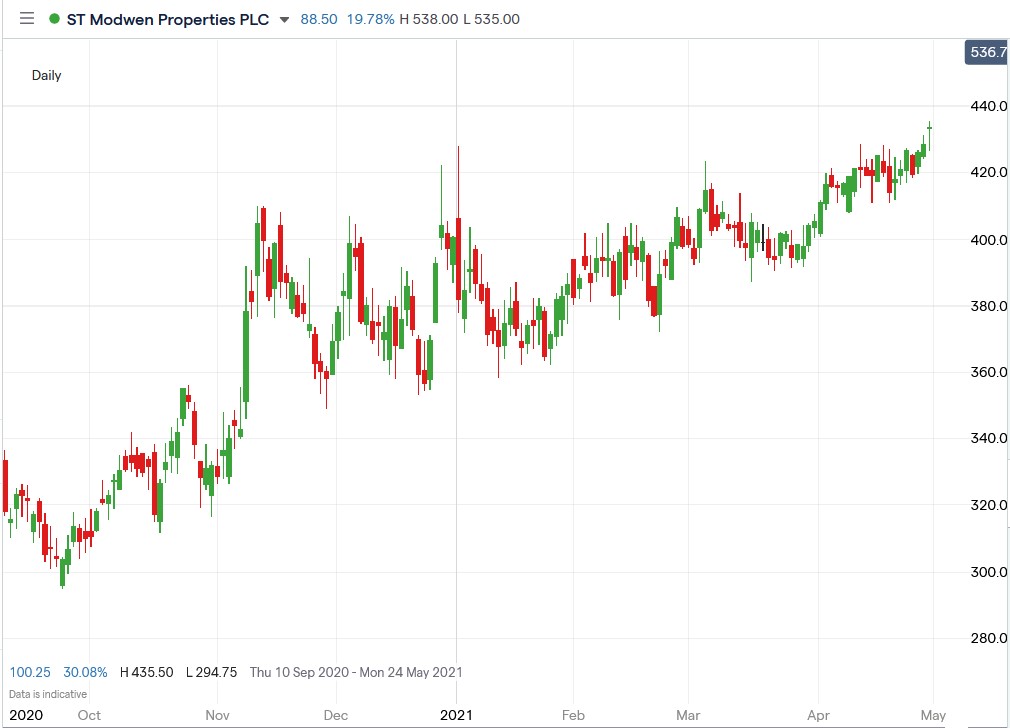Open the hamburger menu icon
The image size is (1010, 728).
(26, 18)
